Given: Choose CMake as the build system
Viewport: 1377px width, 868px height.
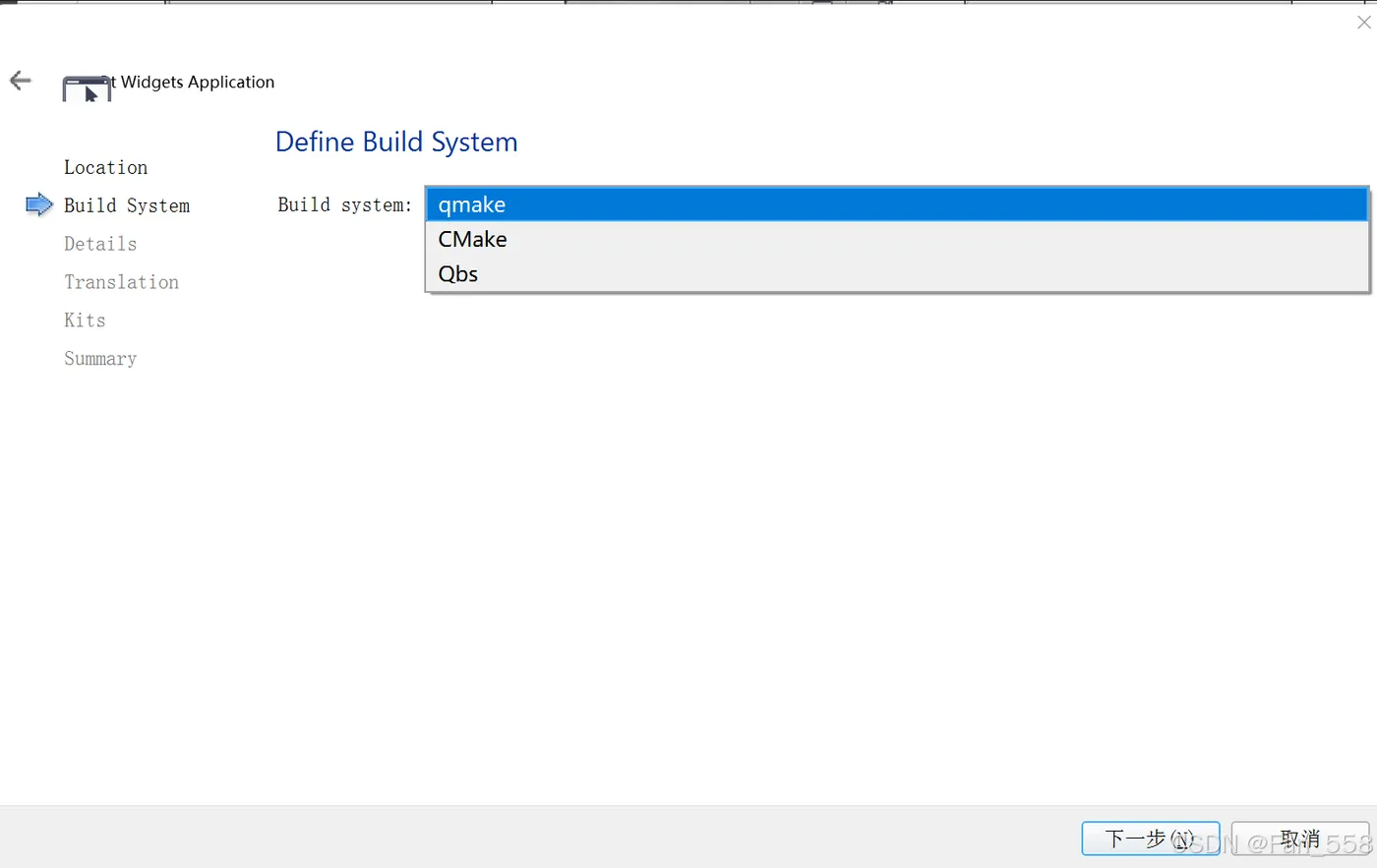Looking at the screenshot, I should tap(896, 239).
